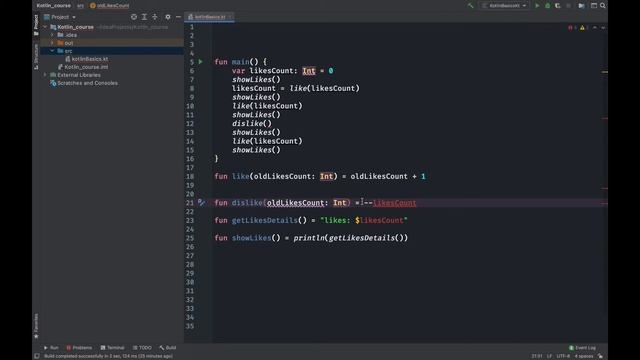Select the out folder row

pyautogui.click(x=112, y=43)
